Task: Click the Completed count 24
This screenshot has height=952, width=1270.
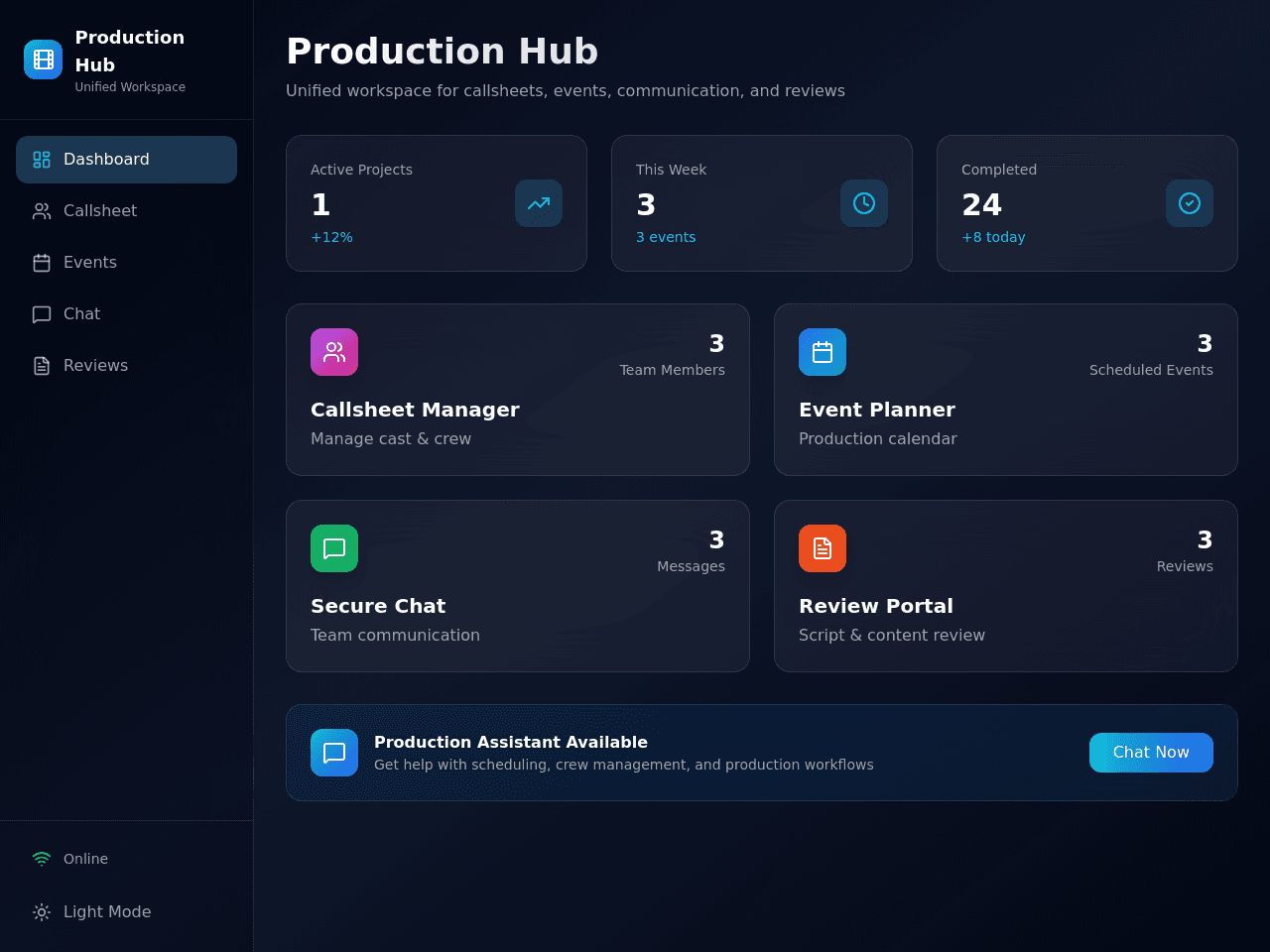Action: 981,205
